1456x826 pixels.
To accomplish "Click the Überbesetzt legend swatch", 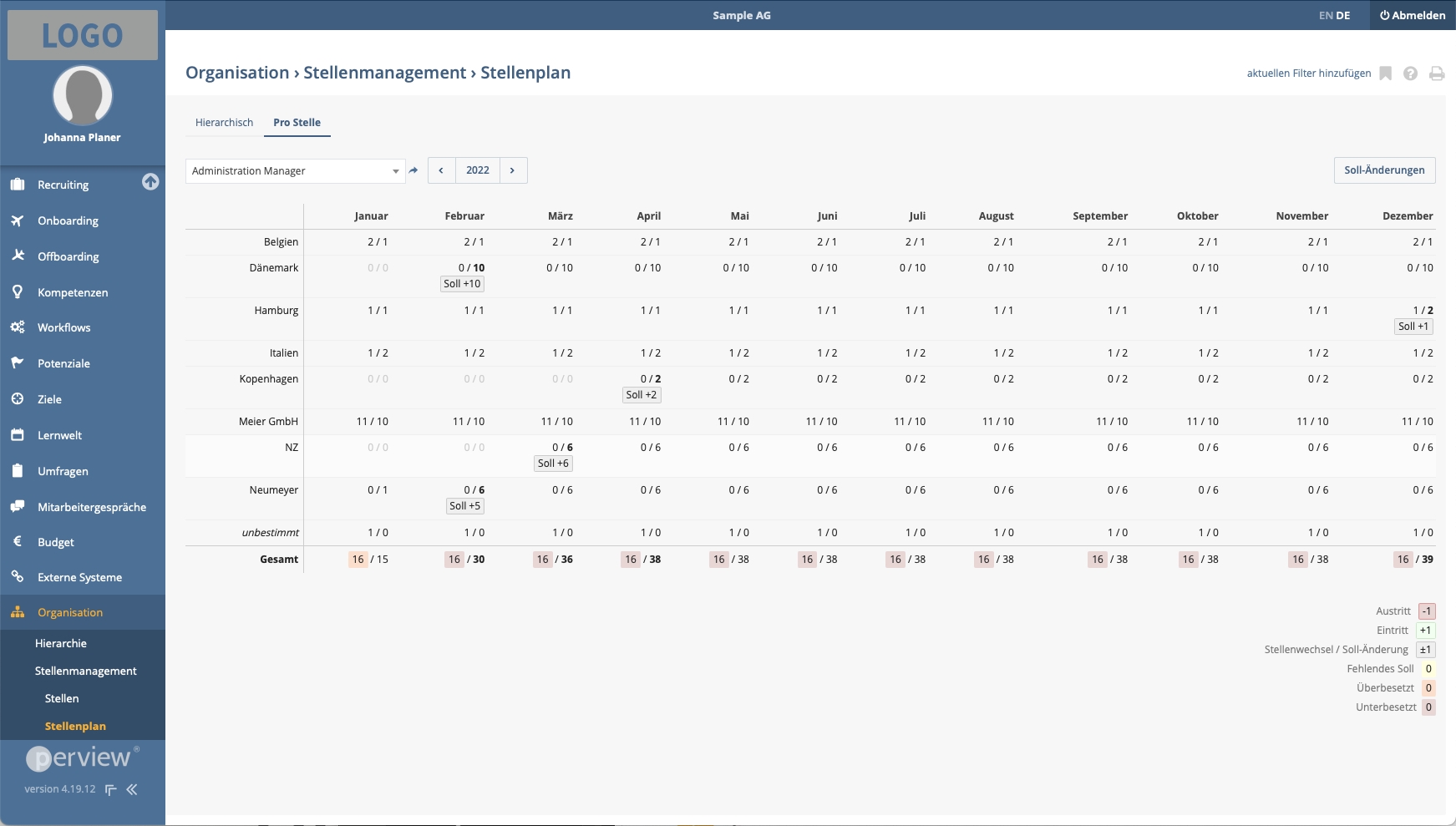I will coord(1428,688).
